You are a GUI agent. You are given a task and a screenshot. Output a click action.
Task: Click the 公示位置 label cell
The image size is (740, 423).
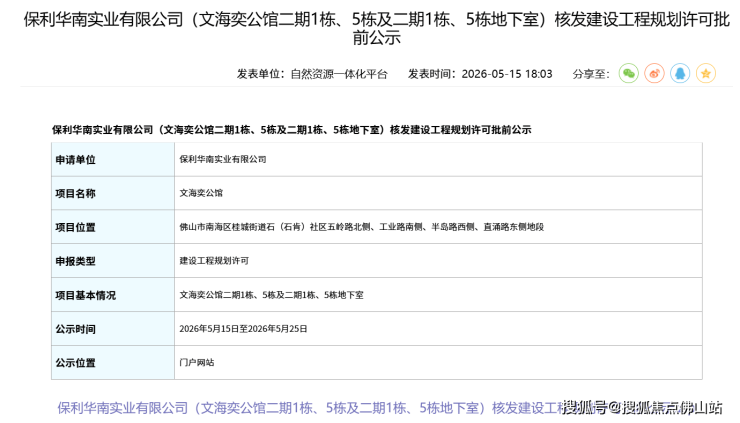[113, 363]
